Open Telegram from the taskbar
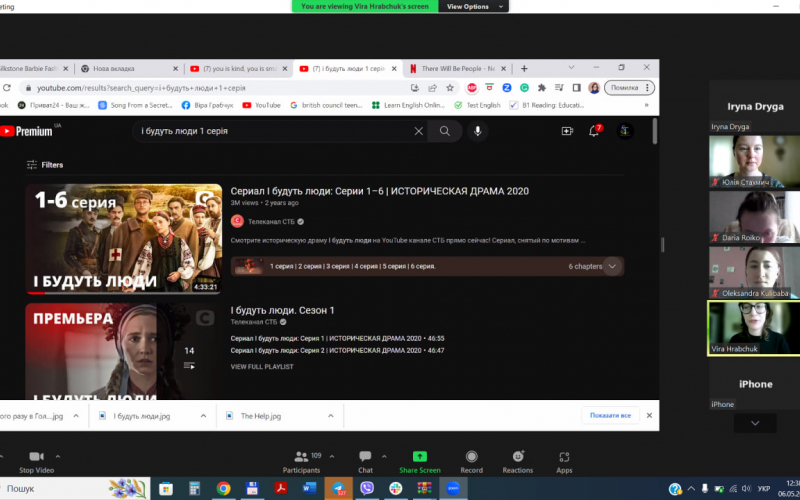This screenshot has height=500, width=800. tap(339, 489)
